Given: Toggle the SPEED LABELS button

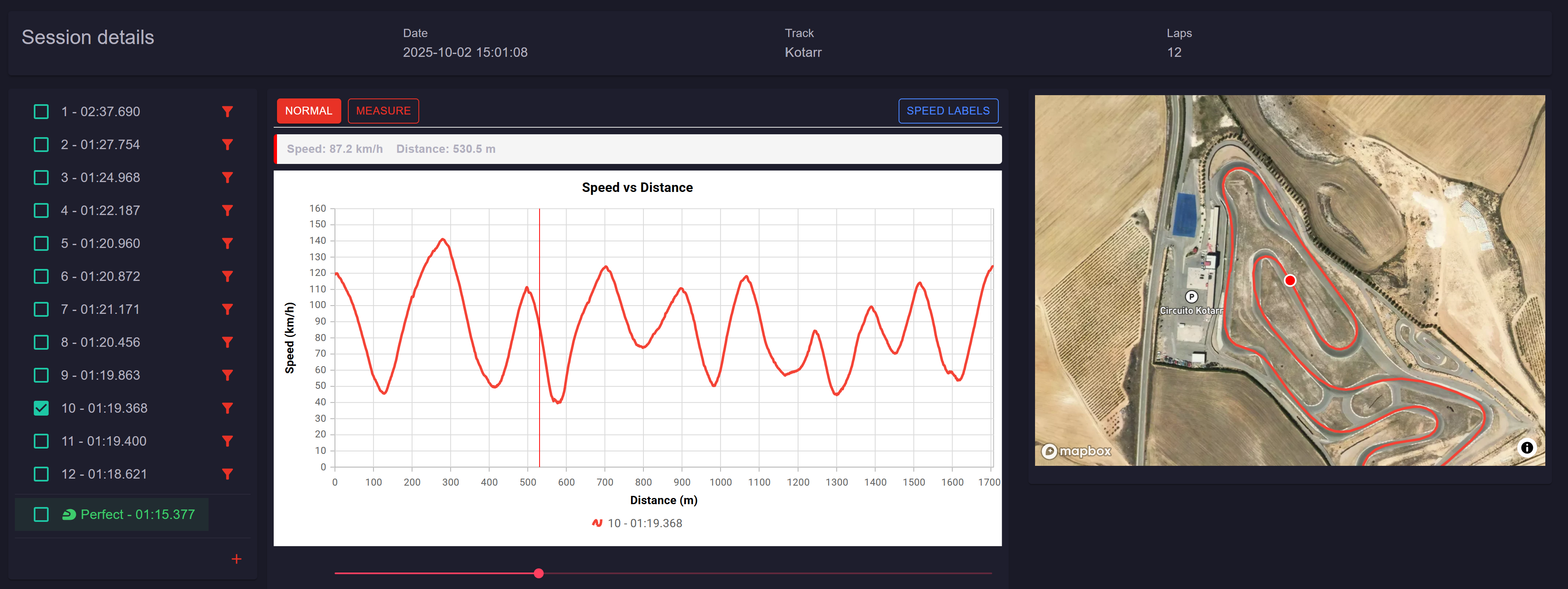Looking at the screenshot, I should tap(948, 111).
